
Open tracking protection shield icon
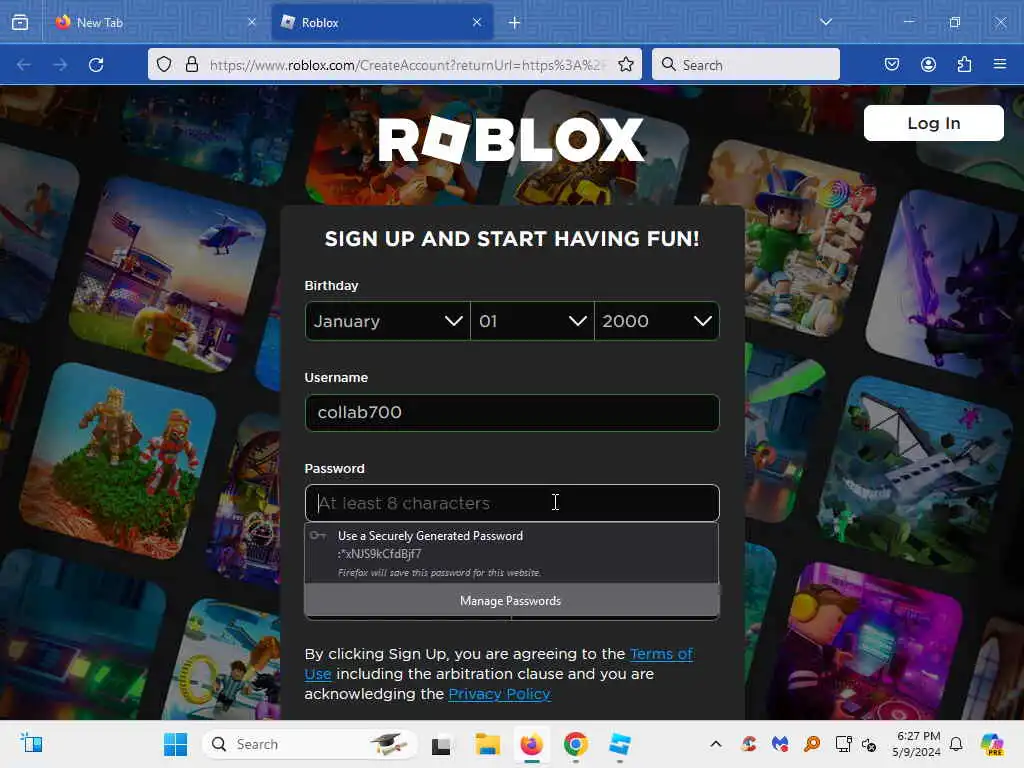click(165, 65)
